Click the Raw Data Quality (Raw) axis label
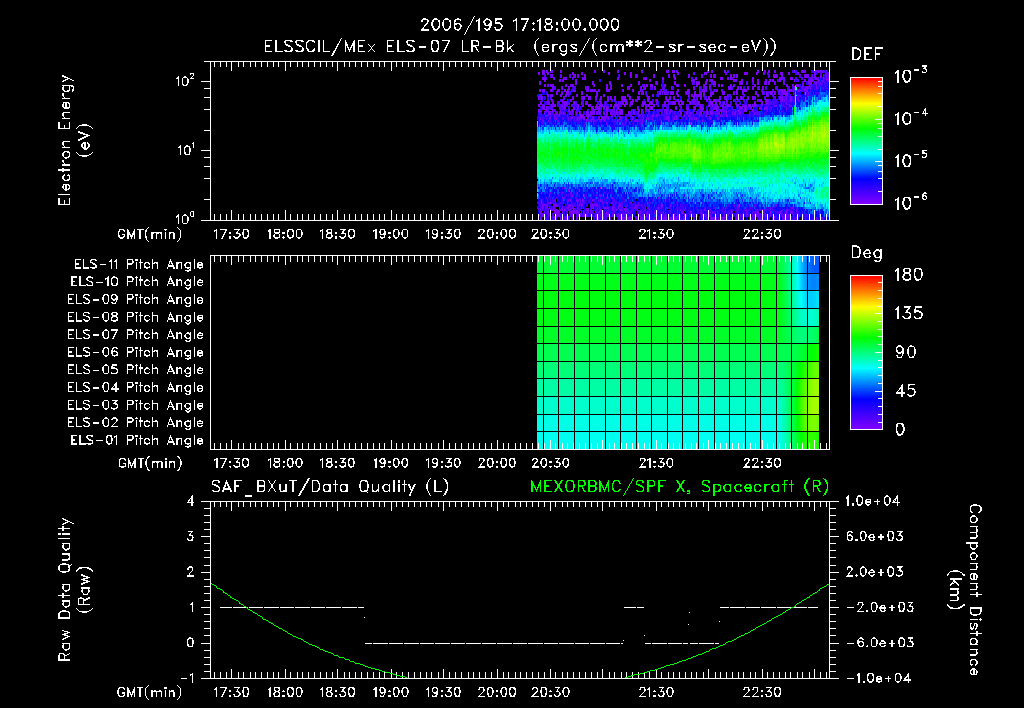Image resolution: width=1024 pixels, height=708 pixels. coord(74,590)
